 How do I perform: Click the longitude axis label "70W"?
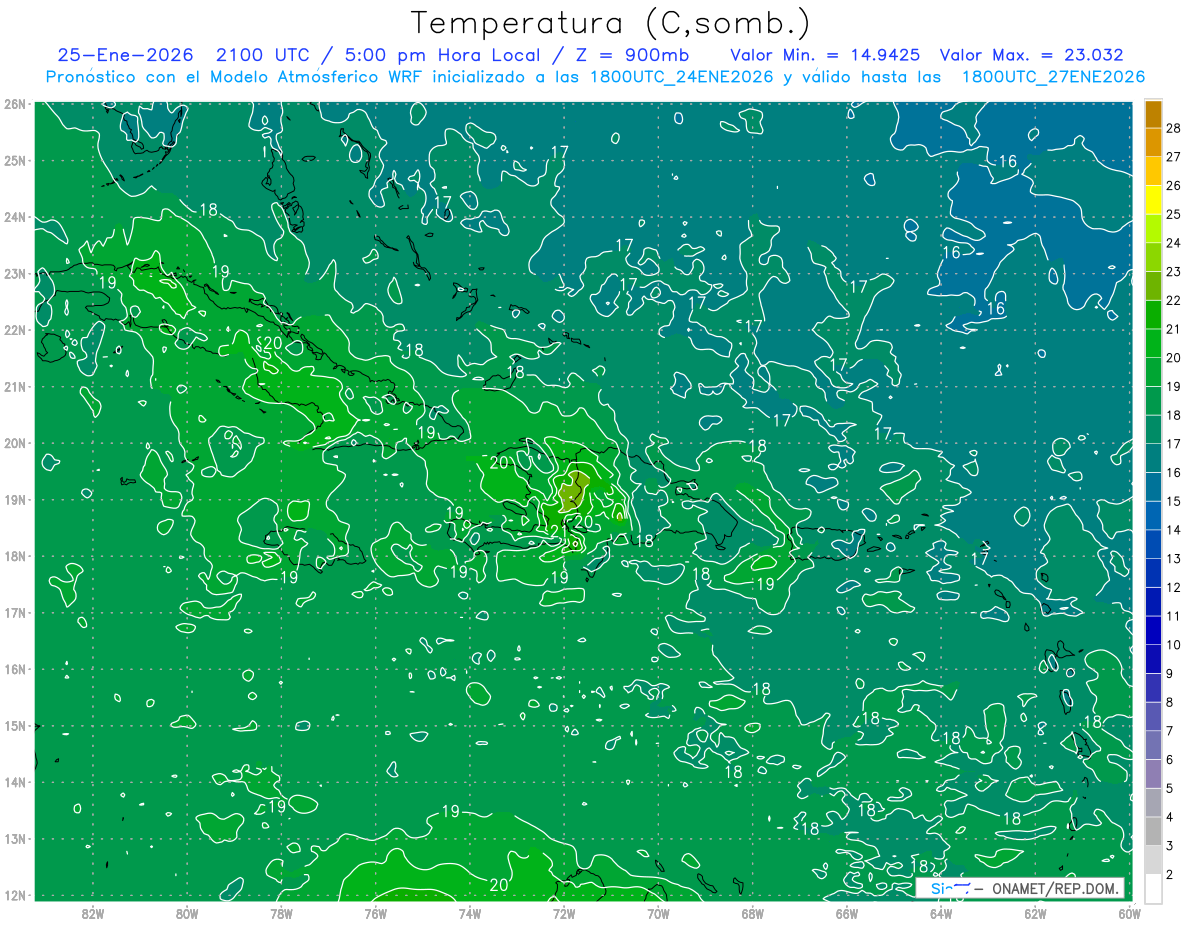(658, 913)
